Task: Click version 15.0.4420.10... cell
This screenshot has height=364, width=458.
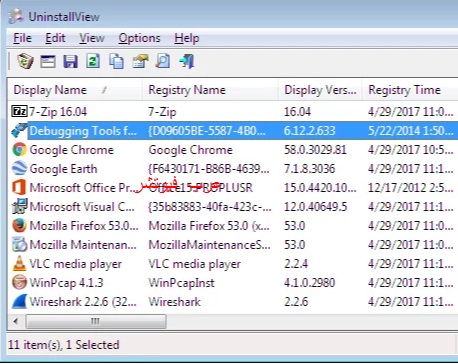Action: click(320, 188)
